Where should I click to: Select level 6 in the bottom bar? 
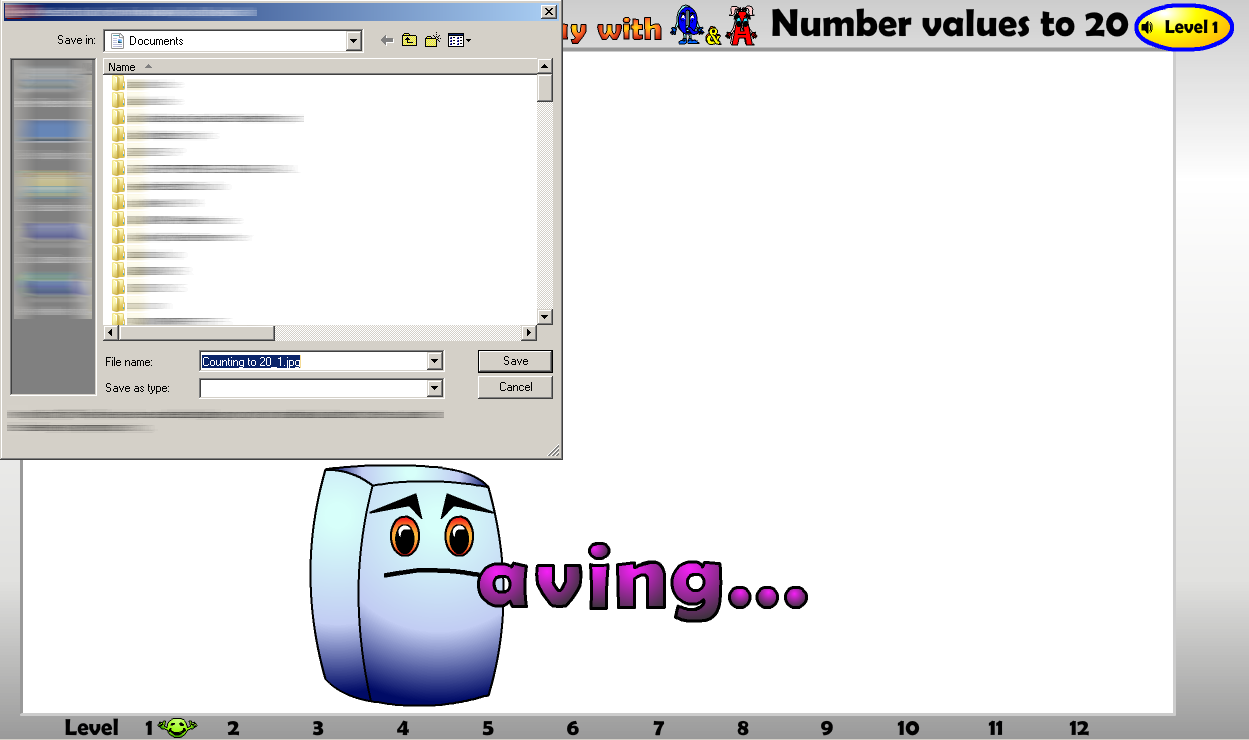[573, 728]
